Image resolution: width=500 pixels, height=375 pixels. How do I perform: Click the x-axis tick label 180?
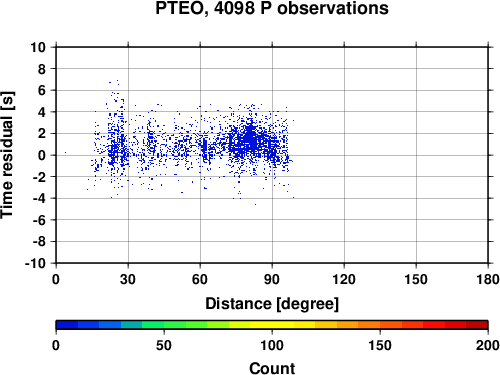click(488, 279)
